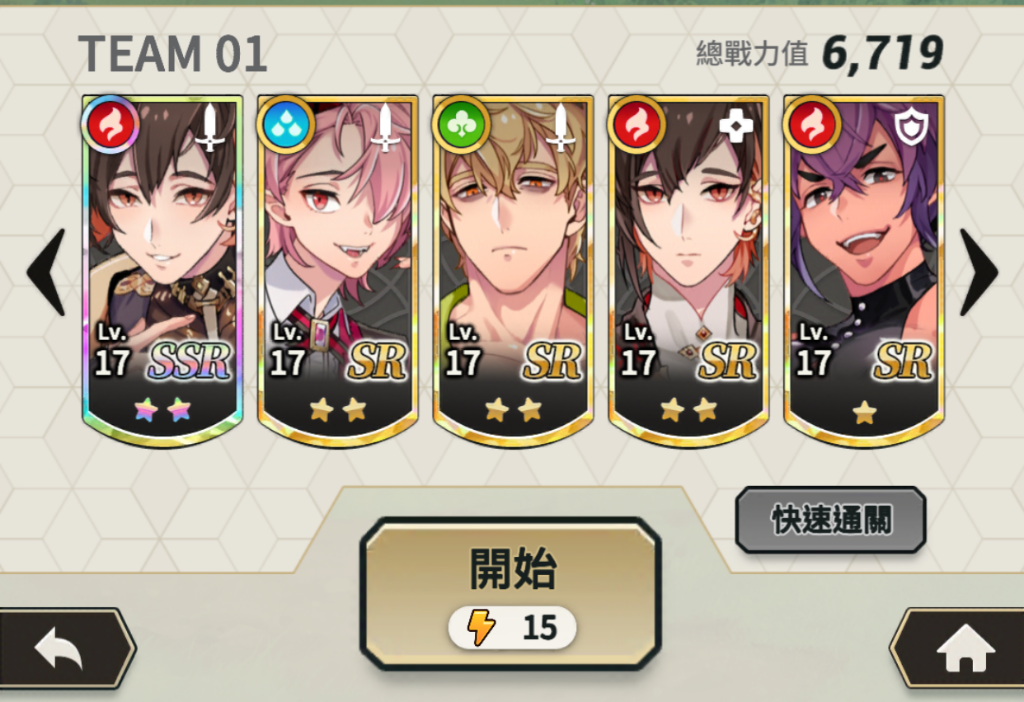Click the total power value 6,719
The width and height of the screenshot is (1024, 702).
point(882,53)
